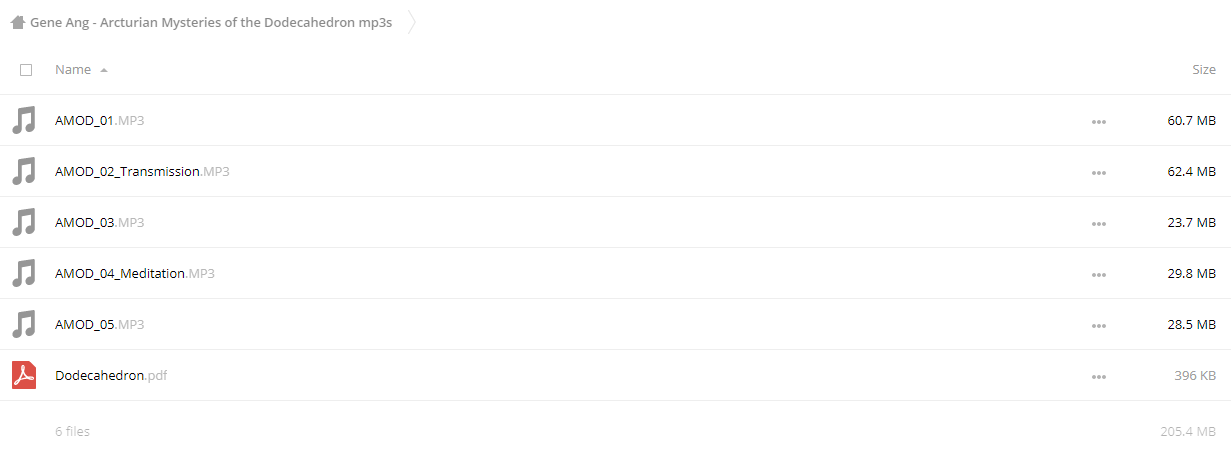This screenshot has height=473, width=1231.
Task: Click the music icon for AMOD_01.MP3
Action: (x=24, y=121)
